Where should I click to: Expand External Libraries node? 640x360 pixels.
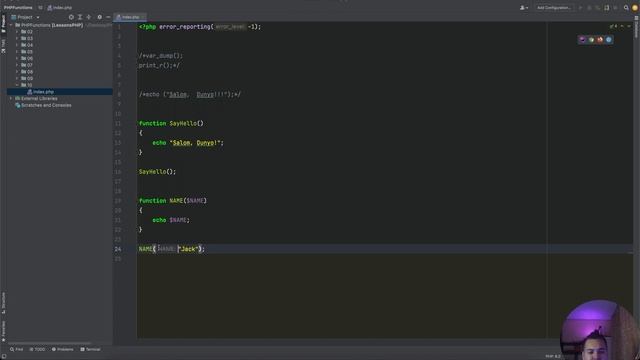coord(11,98)
